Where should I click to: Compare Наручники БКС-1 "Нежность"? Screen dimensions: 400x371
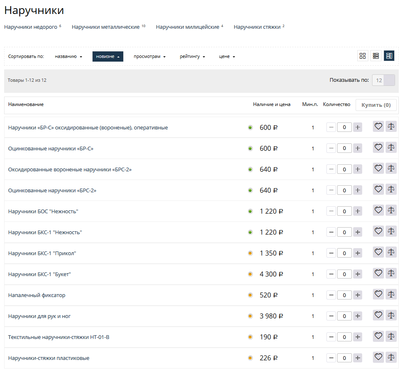coord(391,231)
